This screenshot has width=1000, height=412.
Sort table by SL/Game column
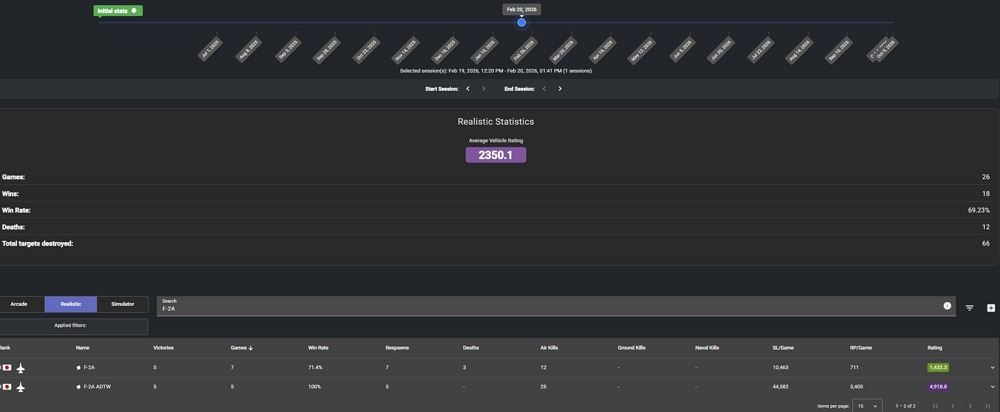[783, 348]
